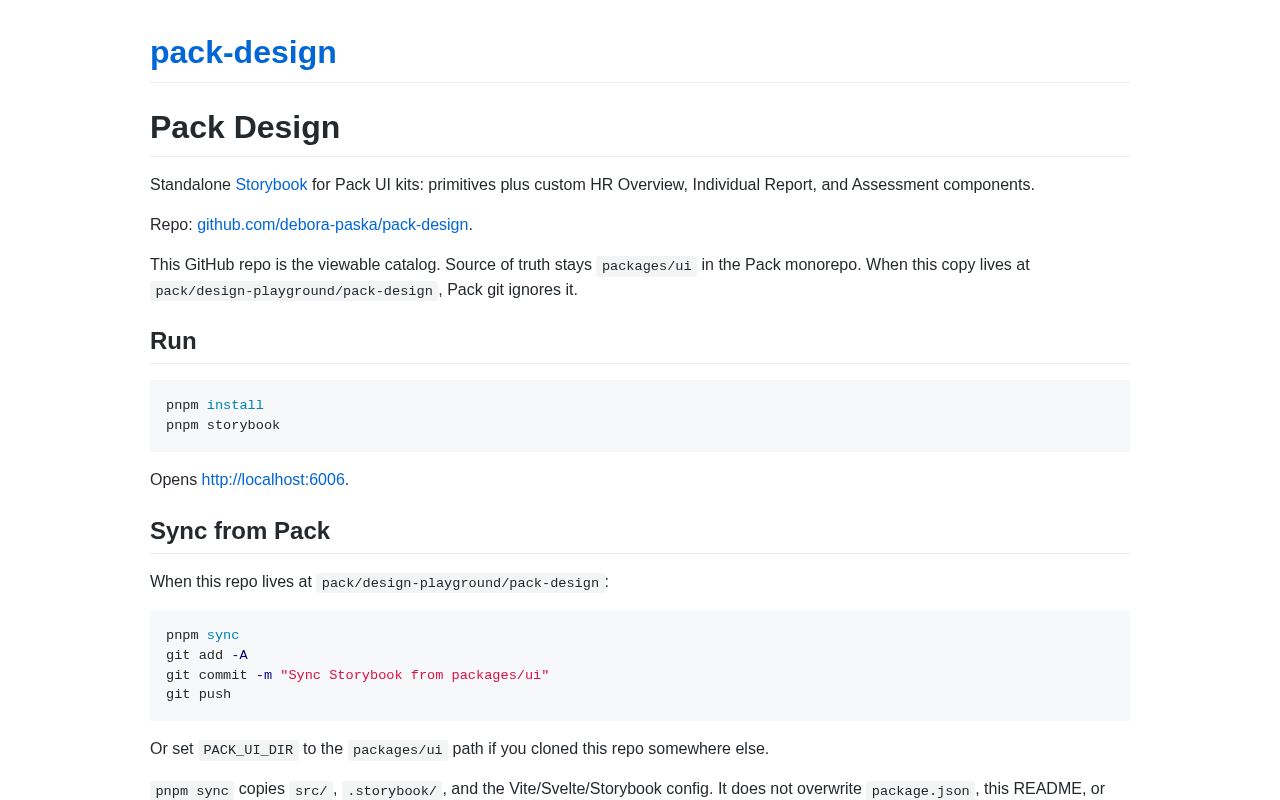Click the .storybook/ inline code

392,791
